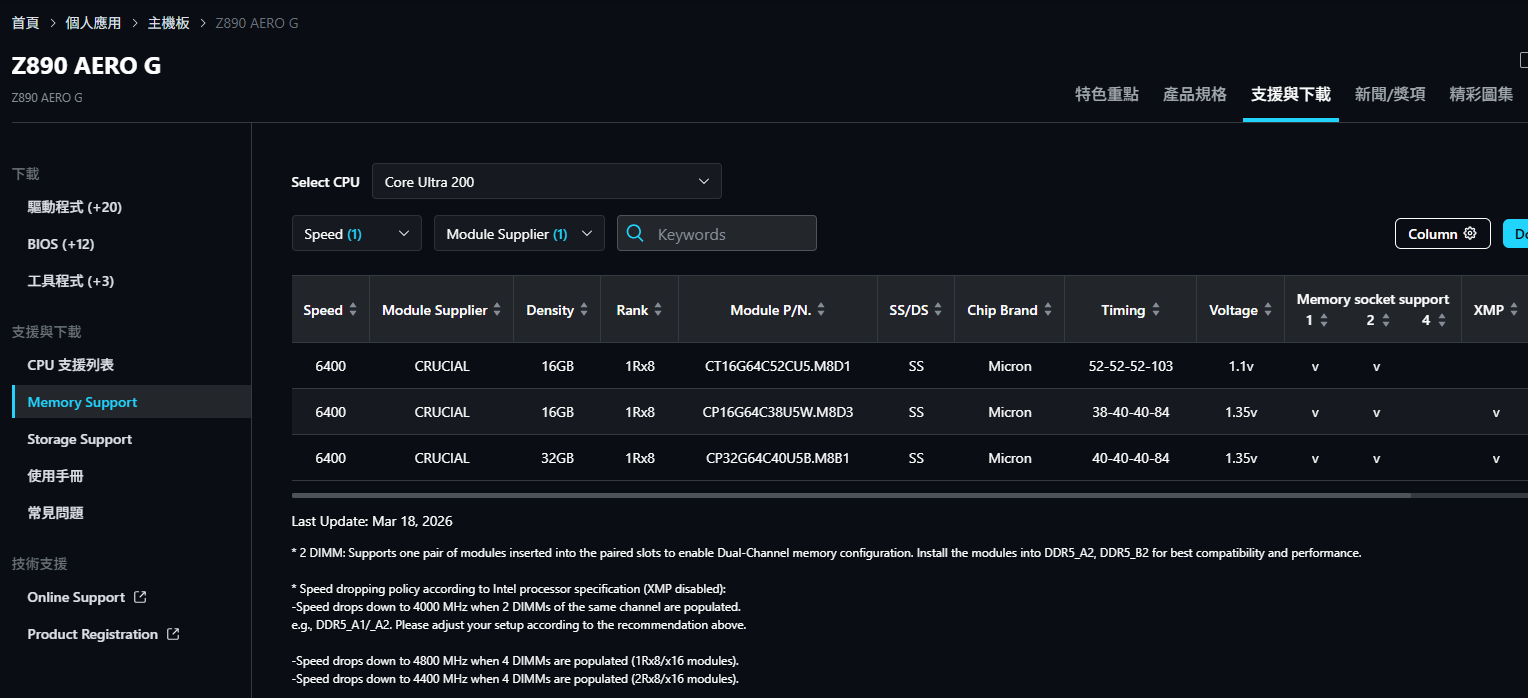Screen dimensions: 1528x698
Task: Open 工具程式 (+3) section
Action: point(71,281)
